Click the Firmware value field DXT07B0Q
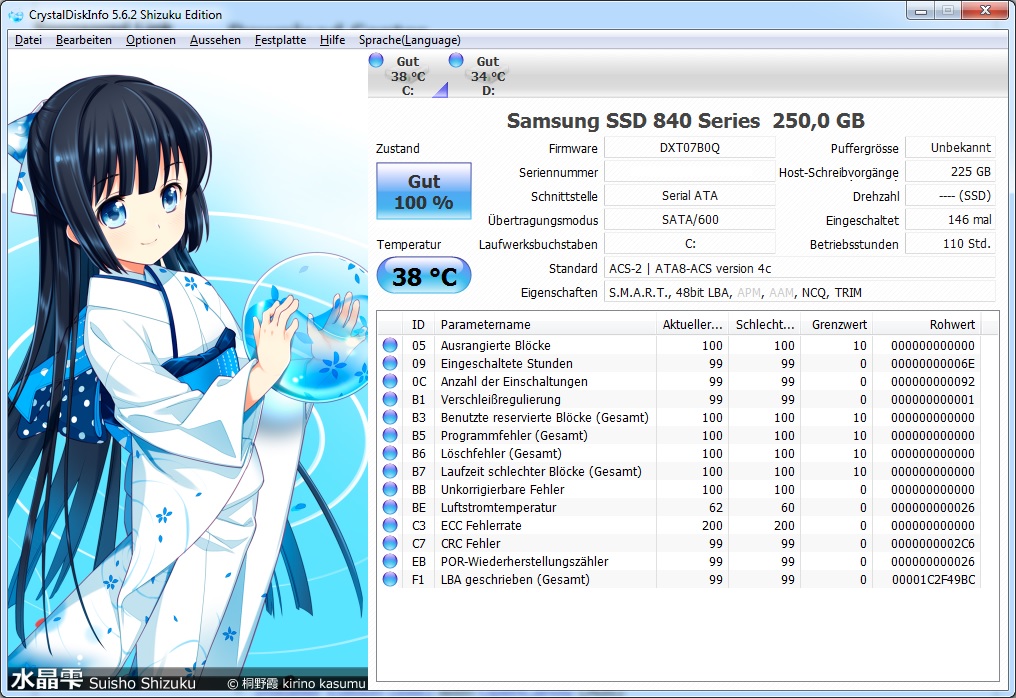The width and height of the screenshot is (1016, 698). tap(689, 148)
